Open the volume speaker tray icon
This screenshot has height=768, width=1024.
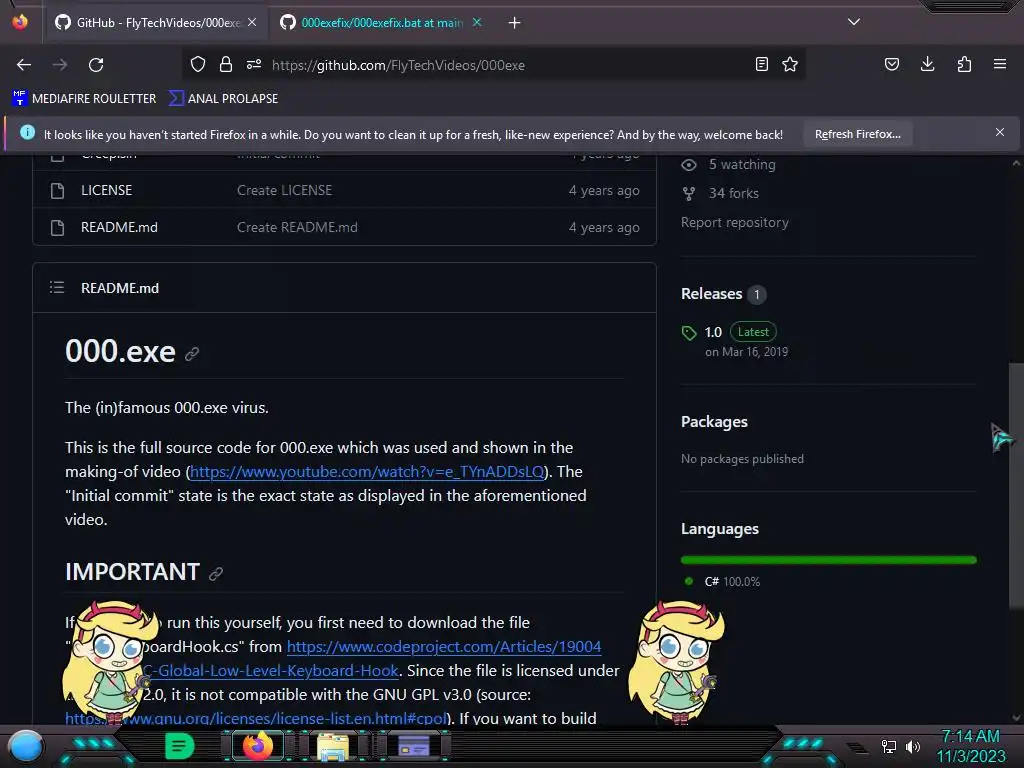click(913, 746)
